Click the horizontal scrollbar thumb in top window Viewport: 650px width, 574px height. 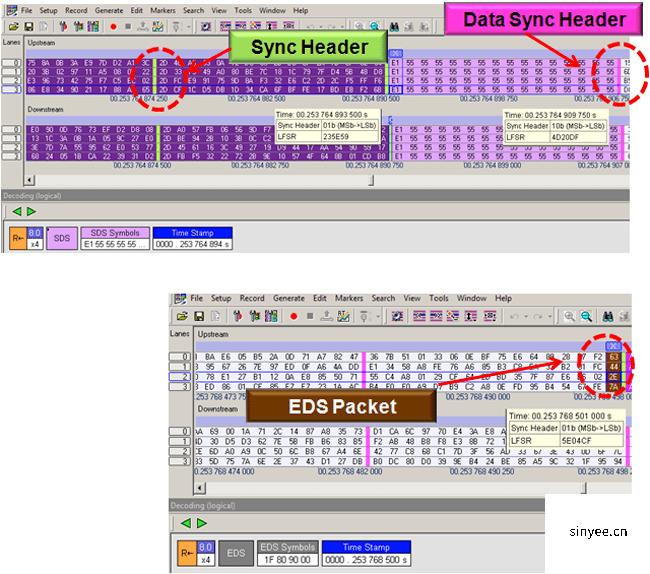(371, 180)
